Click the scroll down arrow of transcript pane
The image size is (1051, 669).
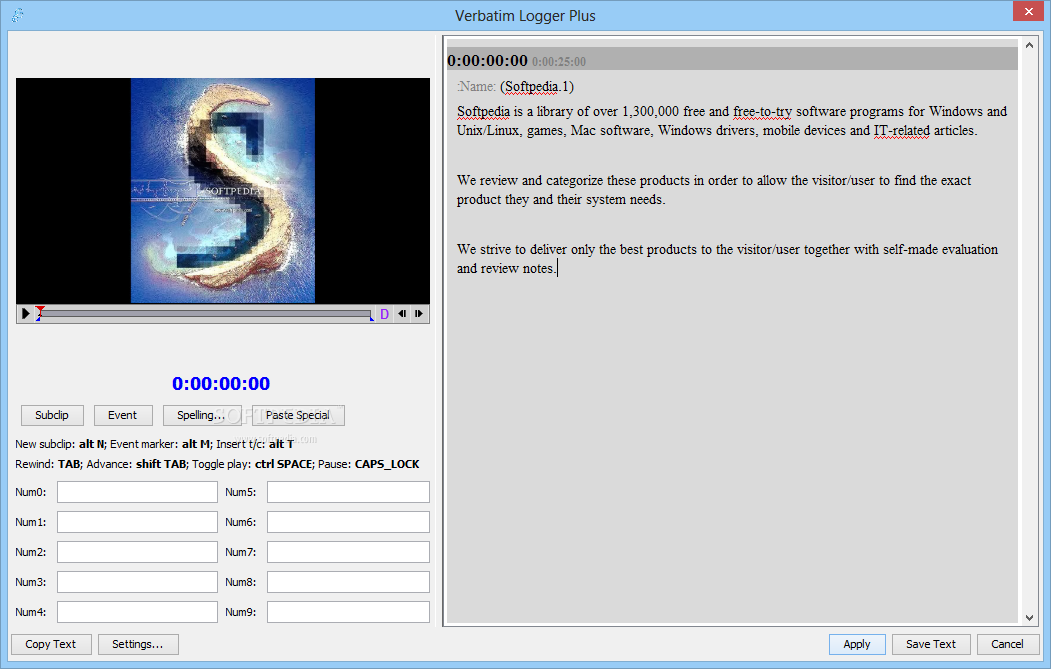pyautogui.click(x=1030, y=617)
